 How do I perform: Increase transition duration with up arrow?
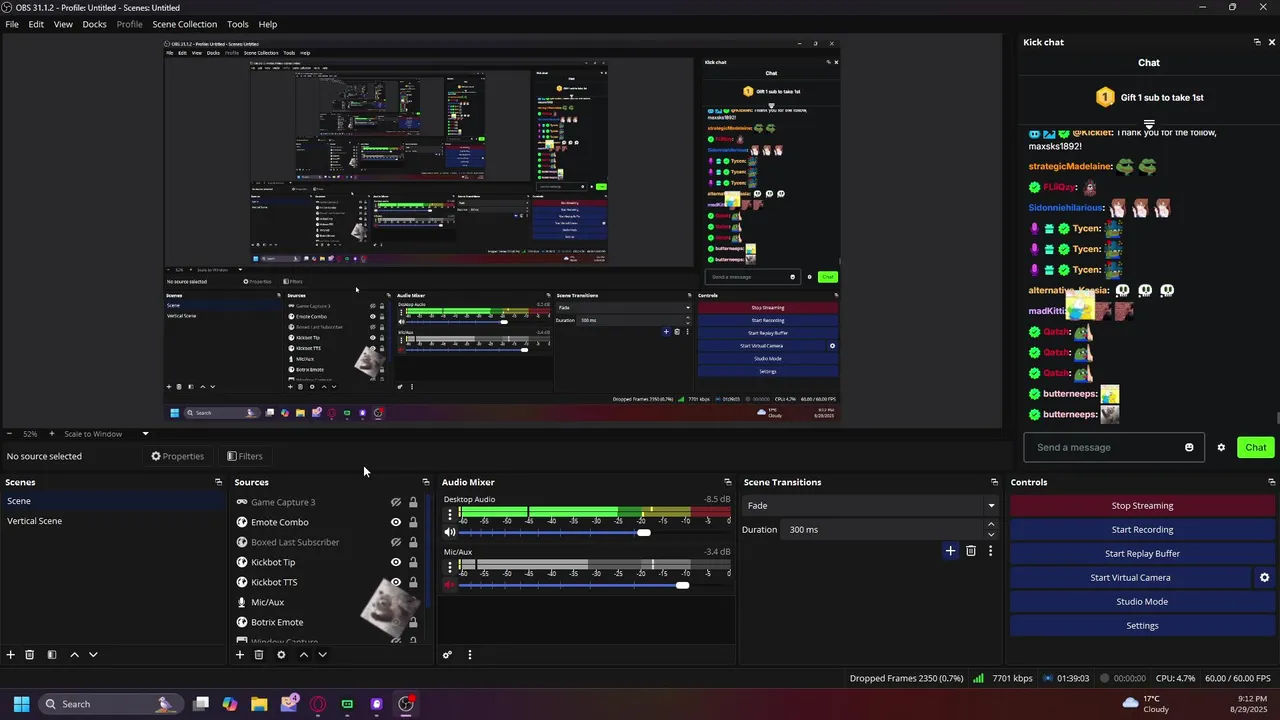991,524
